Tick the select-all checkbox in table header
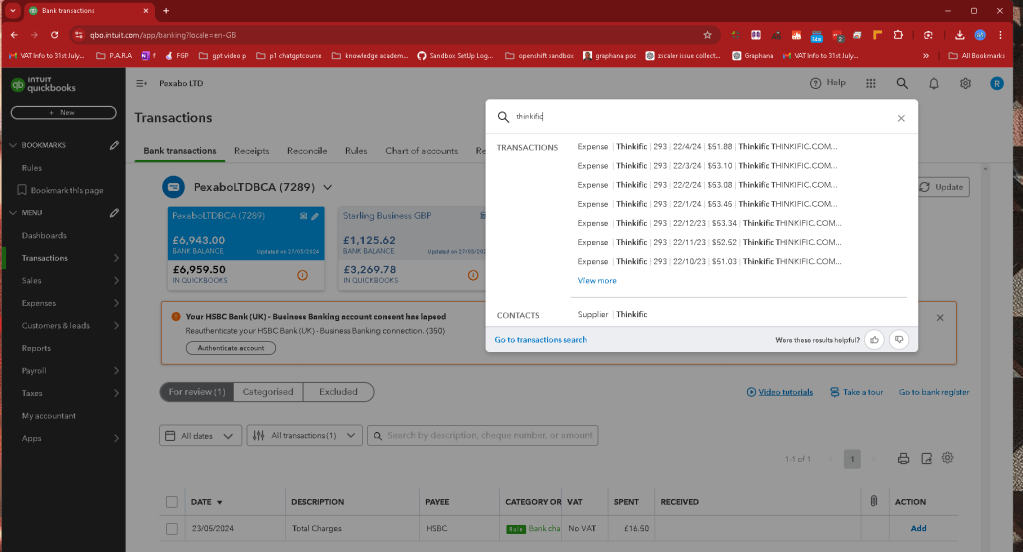Image resolution: width=1023 pixels, height=552 pixels. [x=172, y=502]
